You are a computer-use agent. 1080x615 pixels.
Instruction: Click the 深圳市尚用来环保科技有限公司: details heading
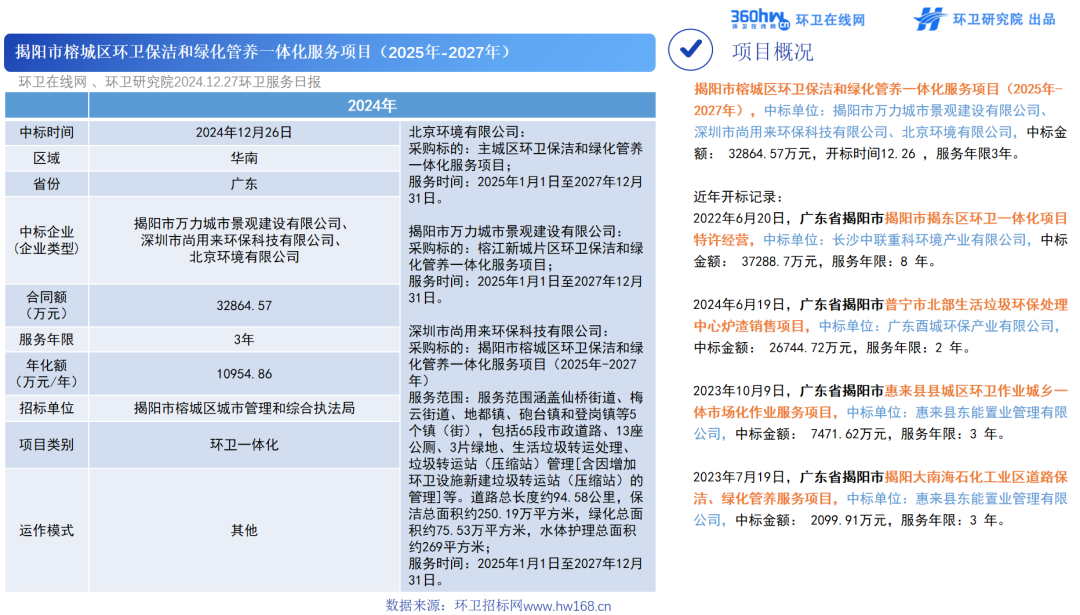pyautogui.click(x=509, y=331)
